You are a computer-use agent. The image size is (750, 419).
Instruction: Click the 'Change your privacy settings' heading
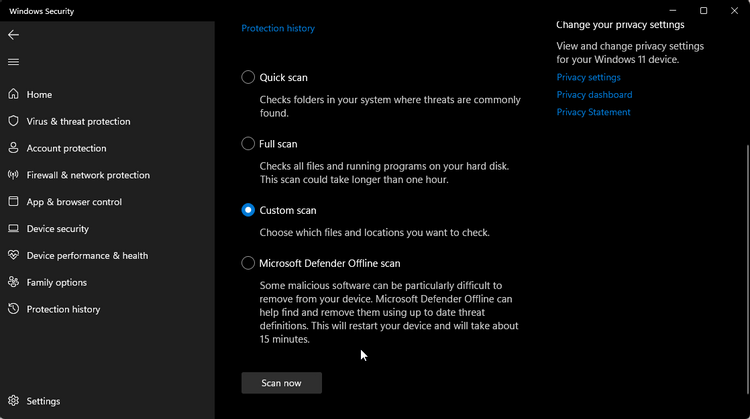620,24
